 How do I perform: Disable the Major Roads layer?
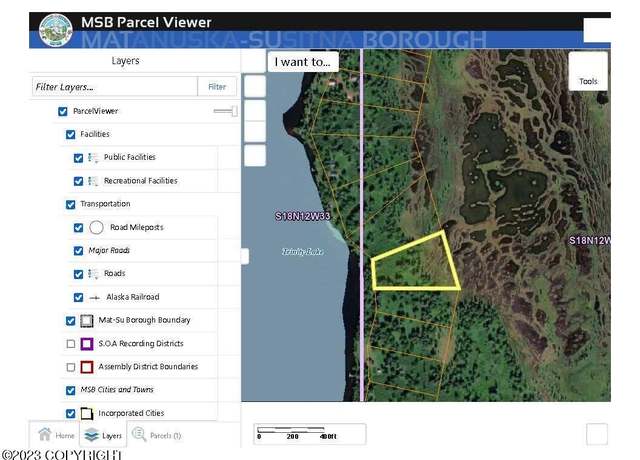click(78, 251)
